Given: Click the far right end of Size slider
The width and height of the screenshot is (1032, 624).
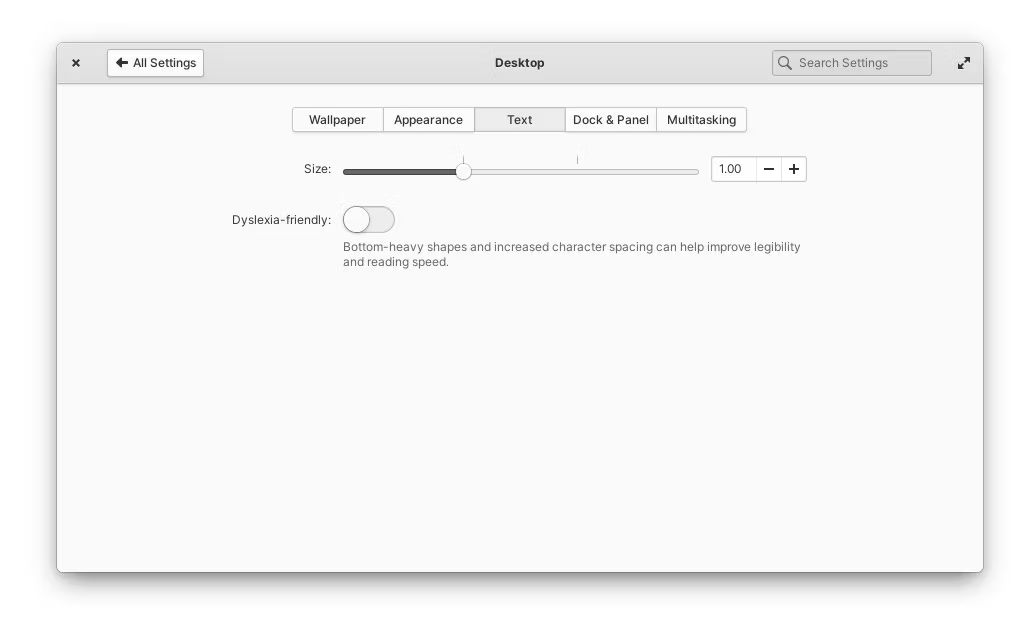Looking at the screenshot, I should coord(695,172).
